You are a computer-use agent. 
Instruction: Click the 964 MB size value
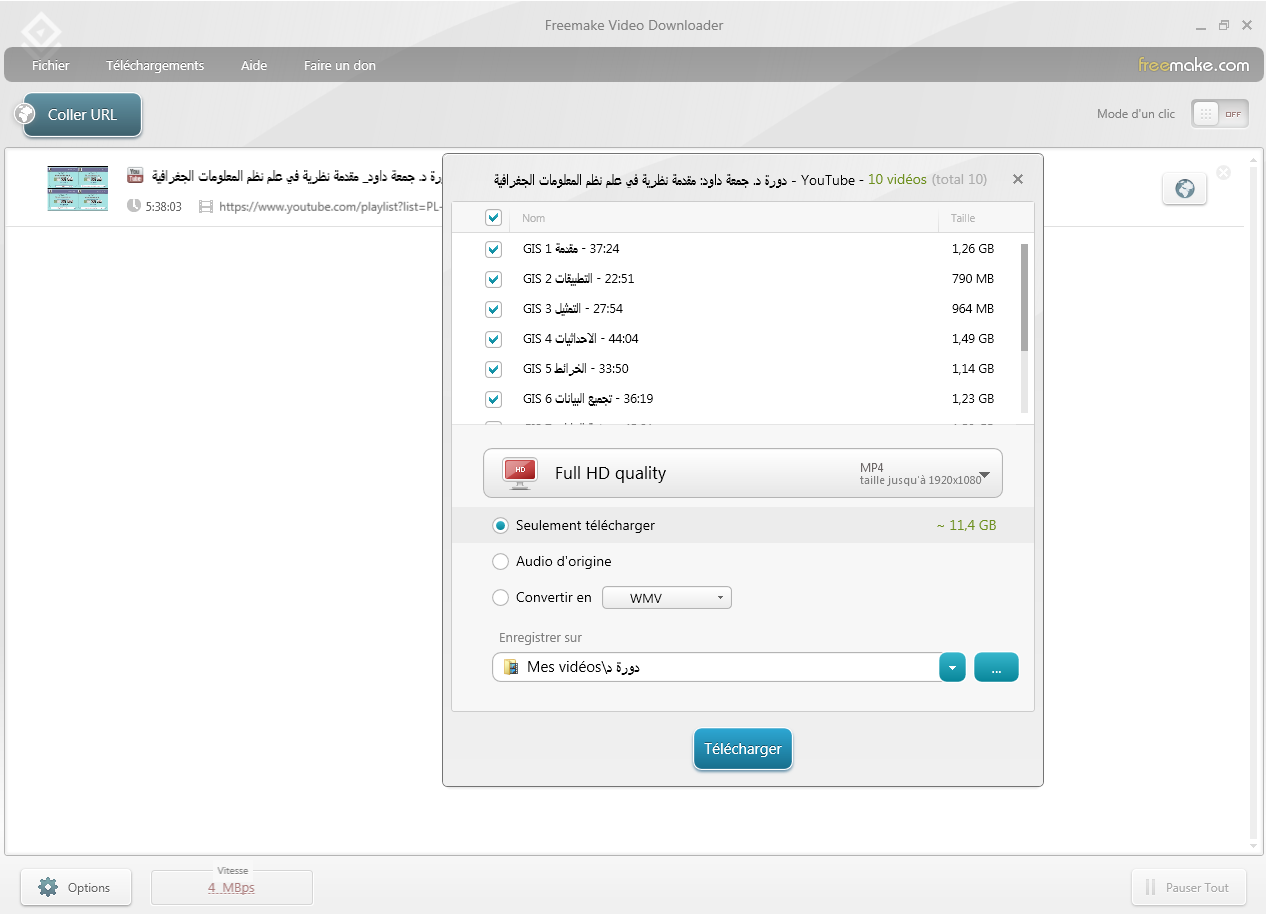(973, 309)
